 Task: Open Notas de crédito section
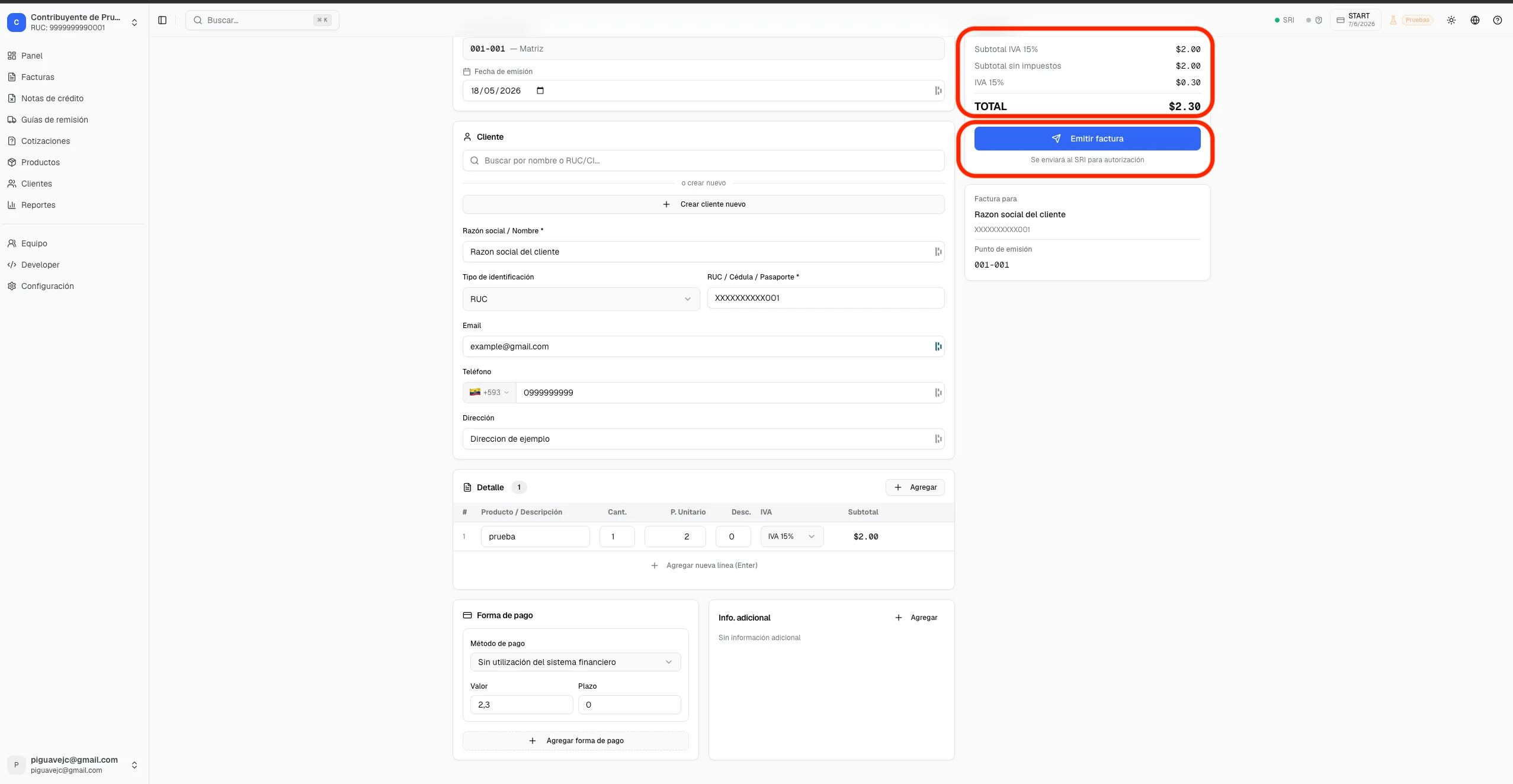74,98
